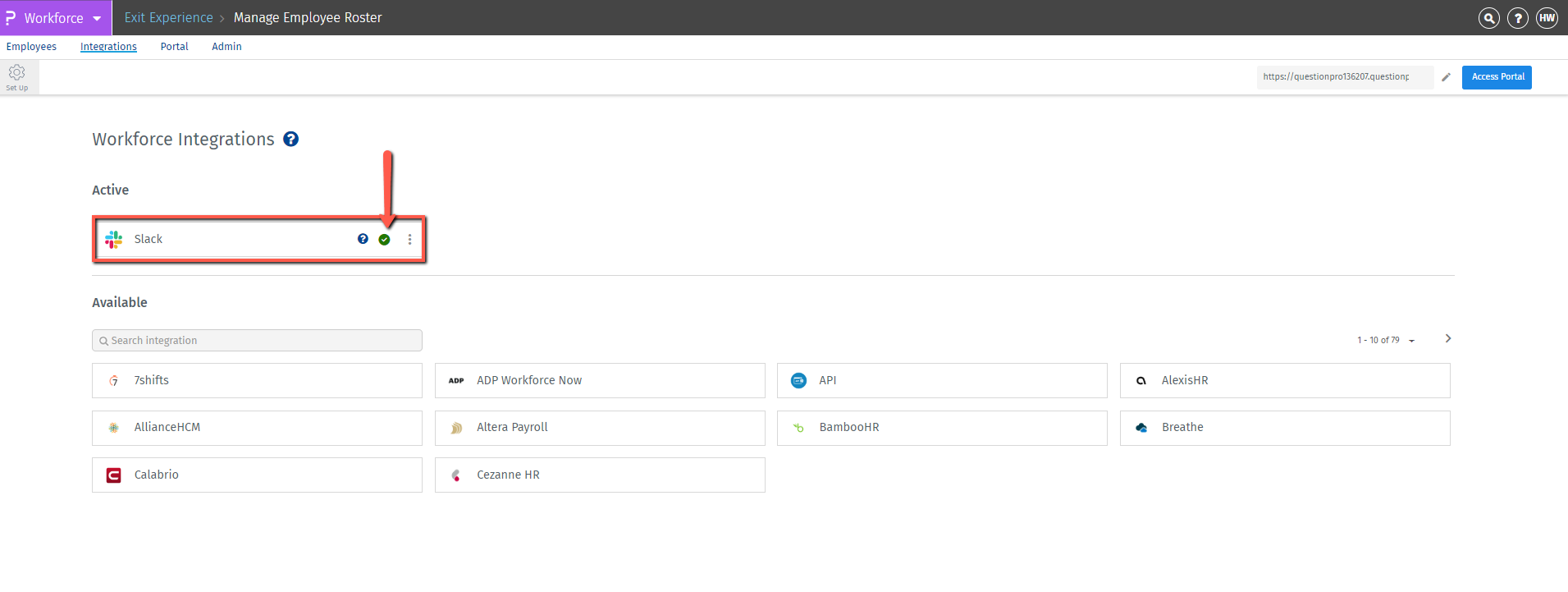Click Slack green active status checkmark
Image resolution: width=1568 pixels, height=592 pixels.
click(384, 240)
